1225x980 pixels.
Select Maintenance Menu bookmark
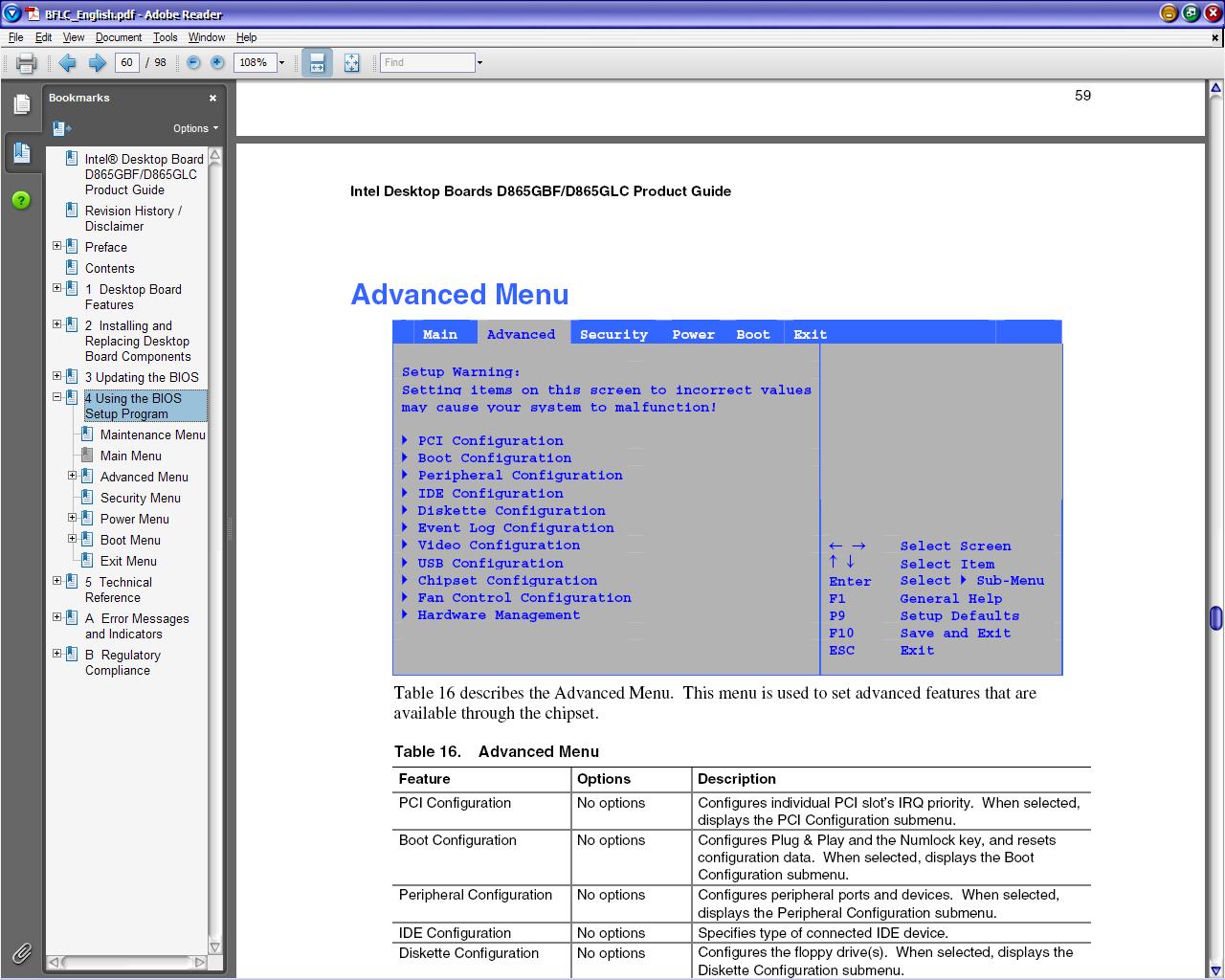152,434
